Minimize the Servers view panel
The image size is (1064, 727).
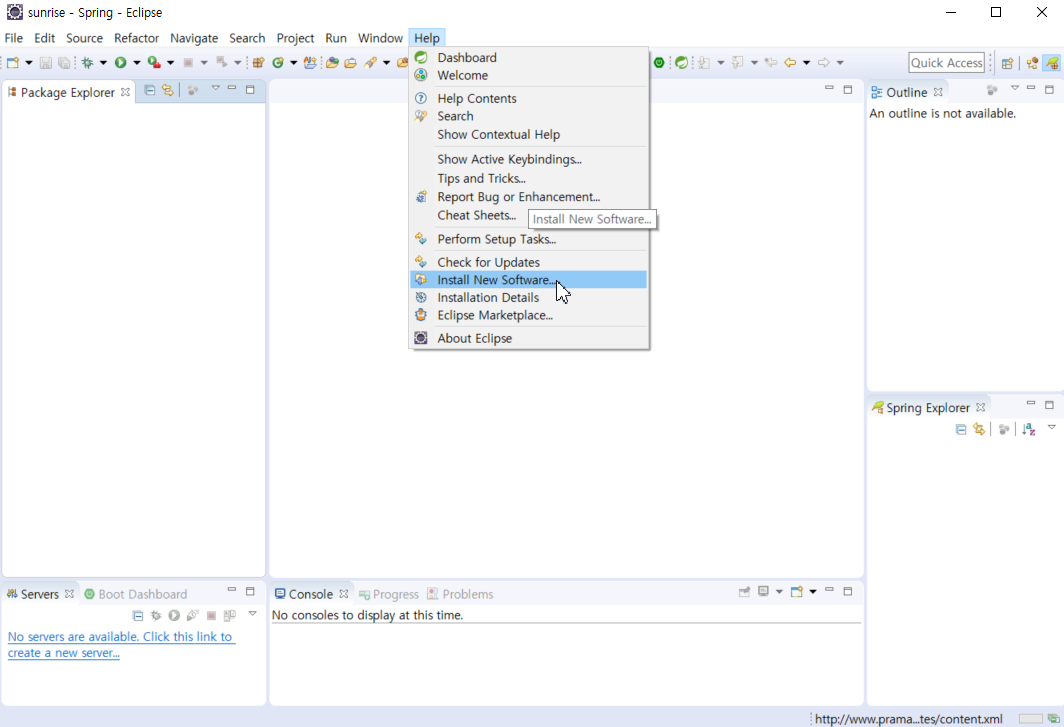(x=231, y=590)
